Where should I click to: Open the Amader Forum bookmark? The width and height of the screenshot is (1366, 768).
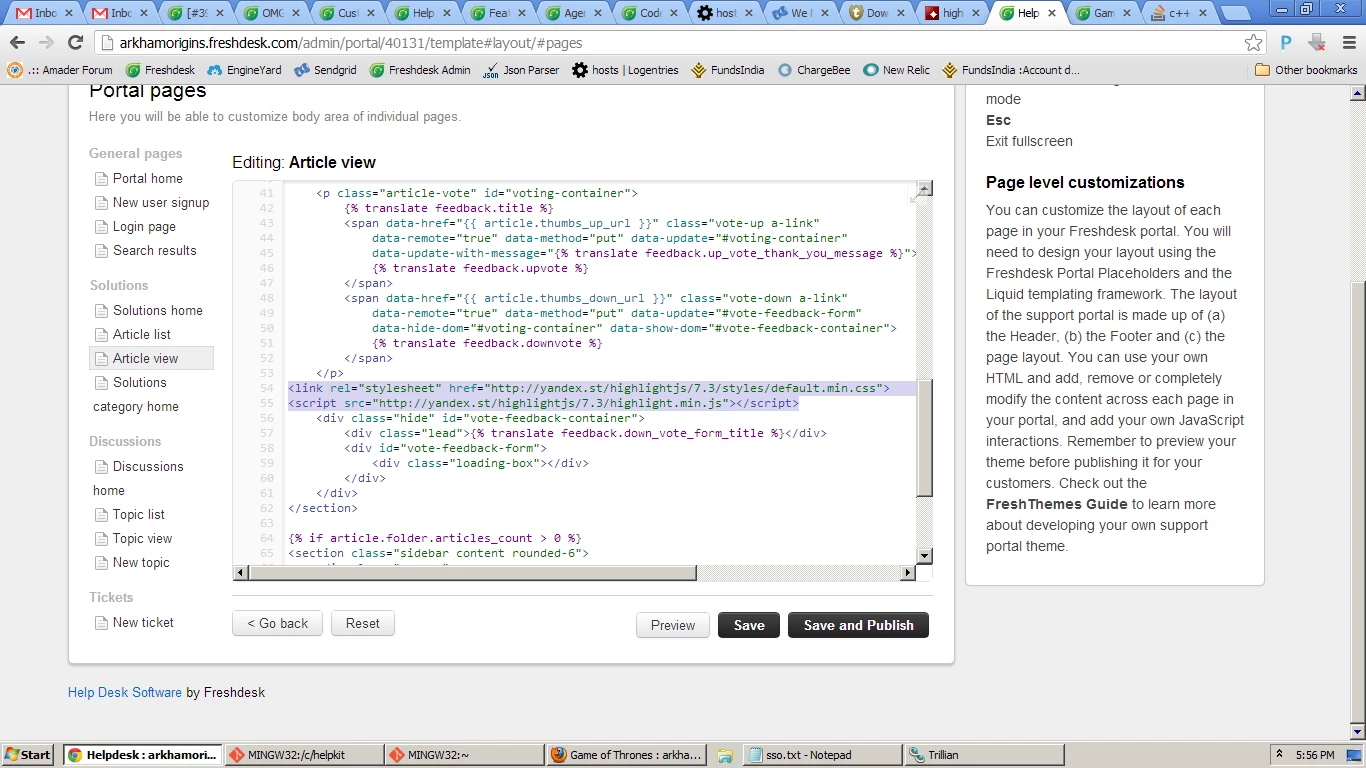pos(59,70)
